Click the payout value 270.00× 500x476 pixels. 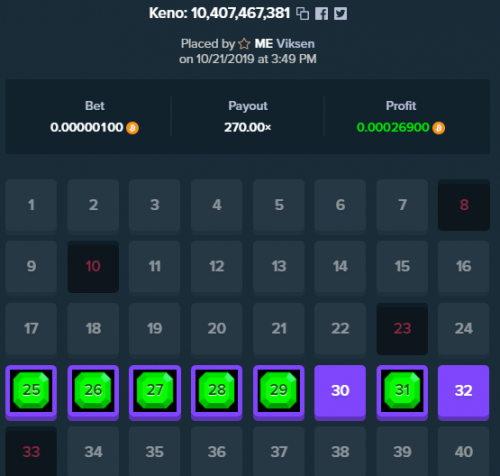pyautogui.click(x=248, y=128)
